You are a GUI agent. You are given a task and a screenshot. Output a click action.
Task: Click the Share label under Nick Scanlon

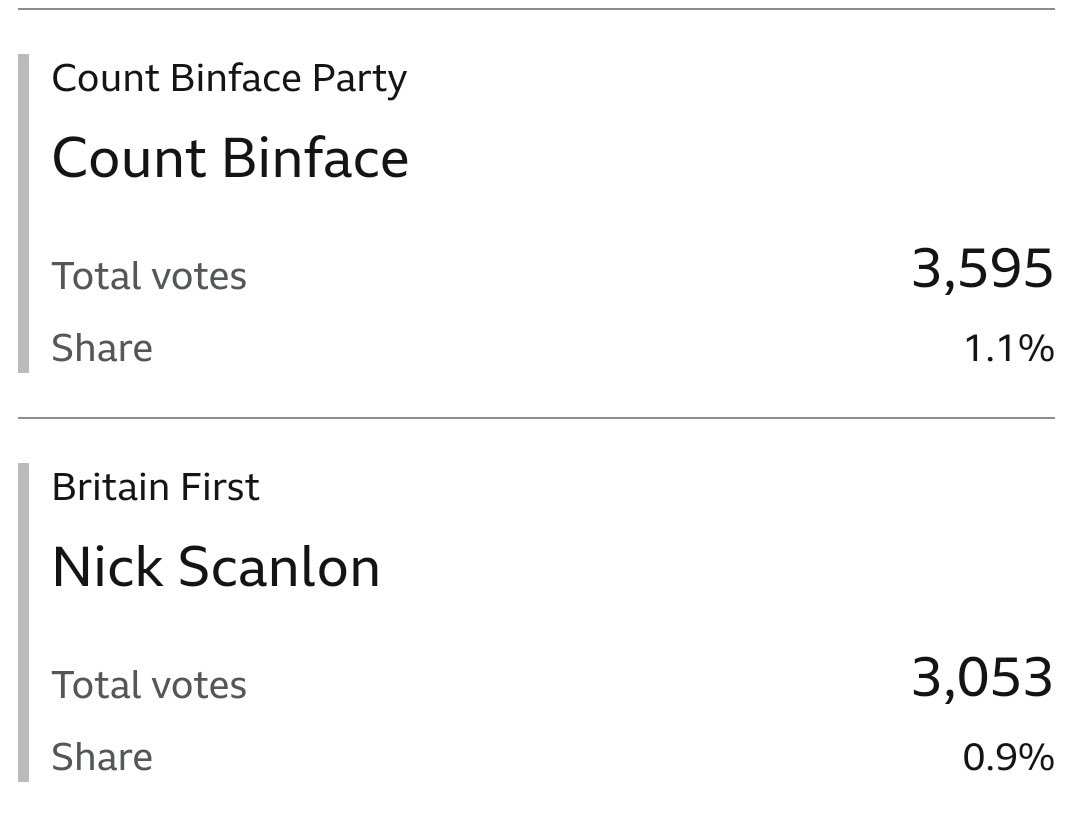tap(102, 757)
